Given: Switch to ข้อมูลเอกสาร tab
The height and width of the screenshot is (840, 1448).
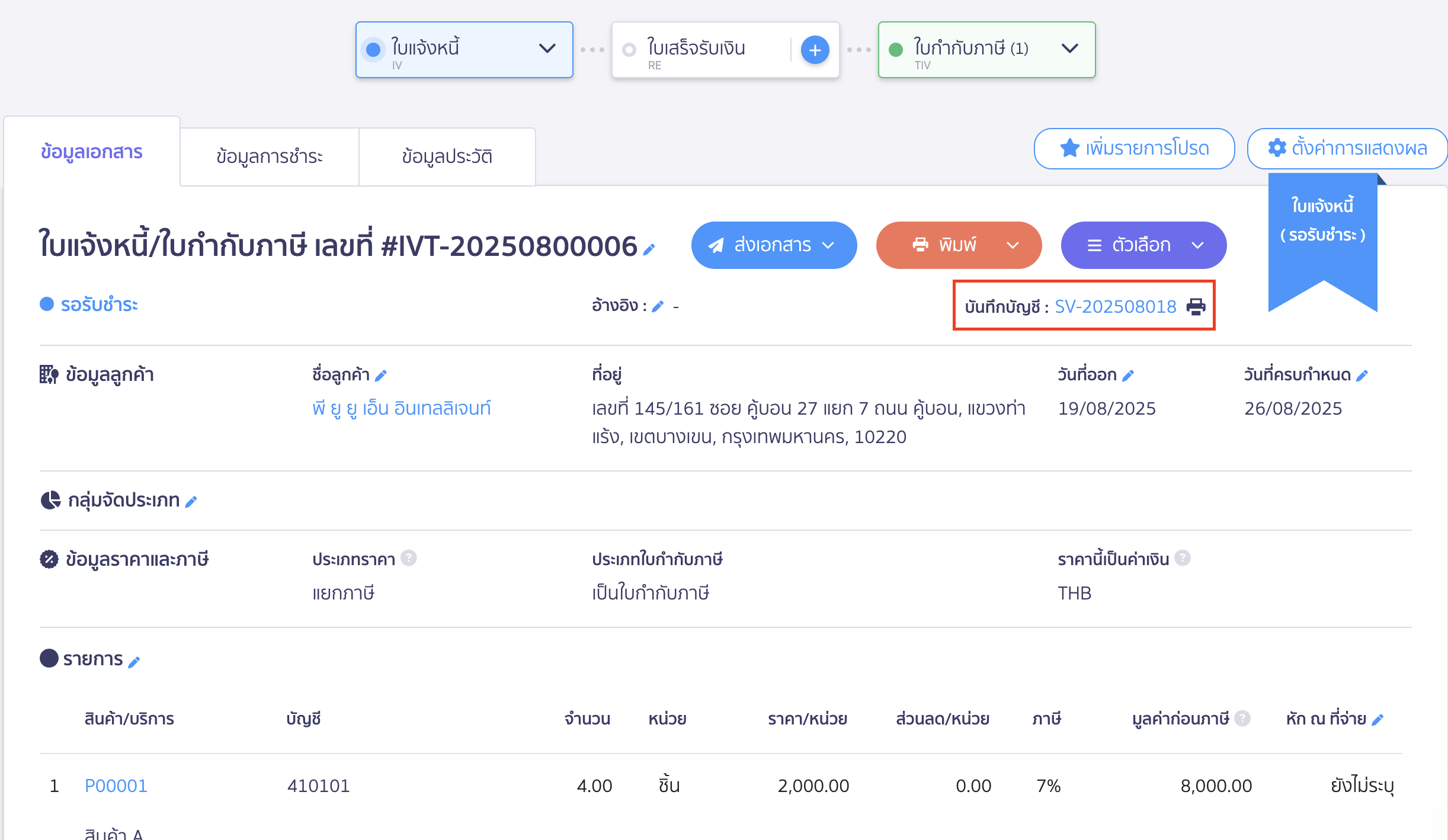Looking at the screenshot, I should pyautogui.click(x=92, y=152).
